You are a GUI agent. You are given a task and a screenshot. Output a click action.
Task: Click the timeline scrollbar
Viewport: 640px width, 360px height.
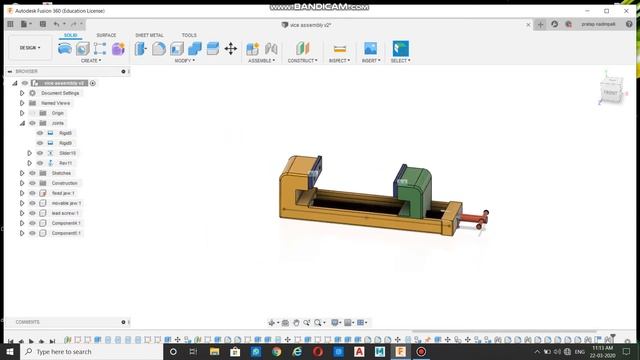pos(504,332)
